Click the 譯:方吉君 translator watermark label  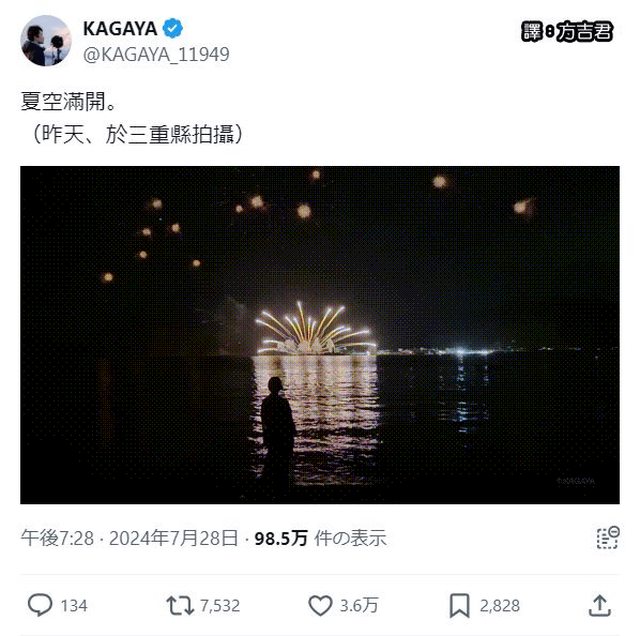(x=567, y=31)
